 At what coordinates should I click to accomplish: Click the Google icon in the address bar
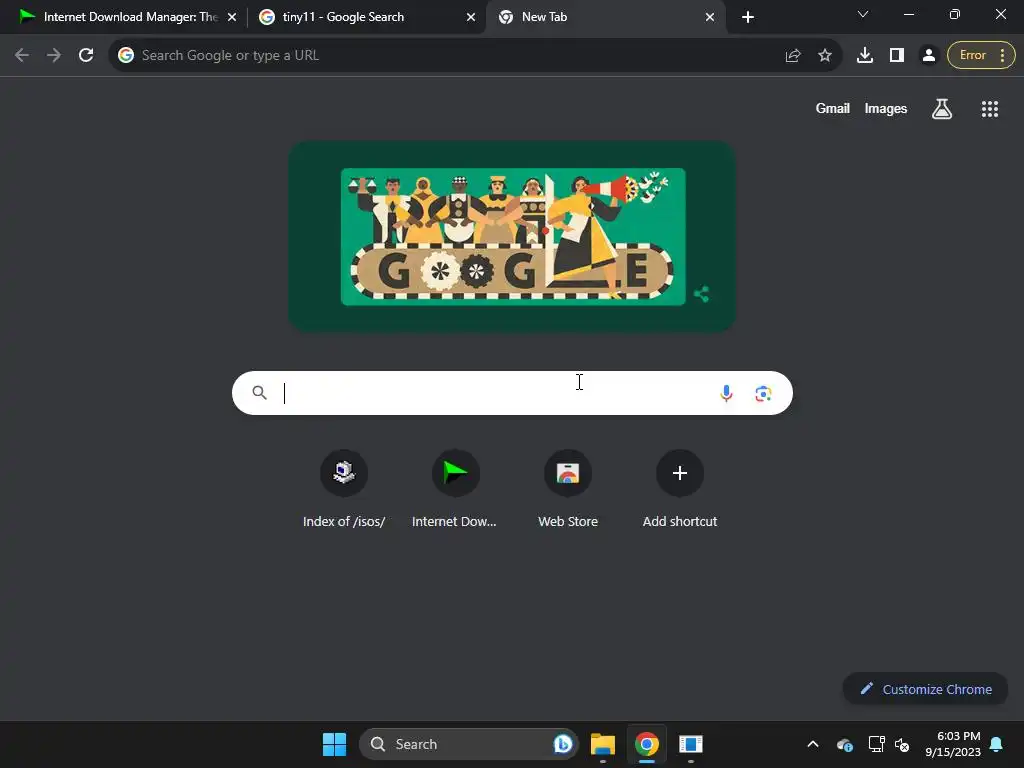pos(125,56)
